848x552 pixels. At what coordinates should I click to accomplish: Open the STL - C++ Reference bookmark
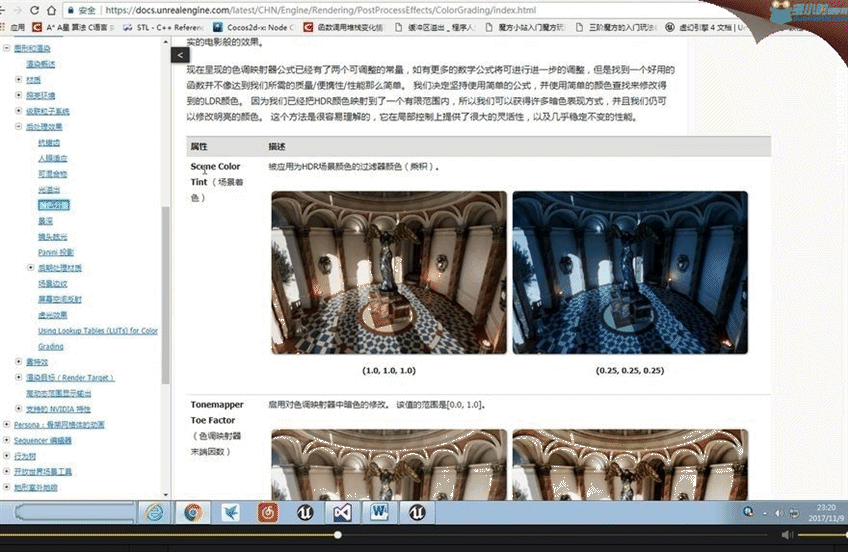163,27
